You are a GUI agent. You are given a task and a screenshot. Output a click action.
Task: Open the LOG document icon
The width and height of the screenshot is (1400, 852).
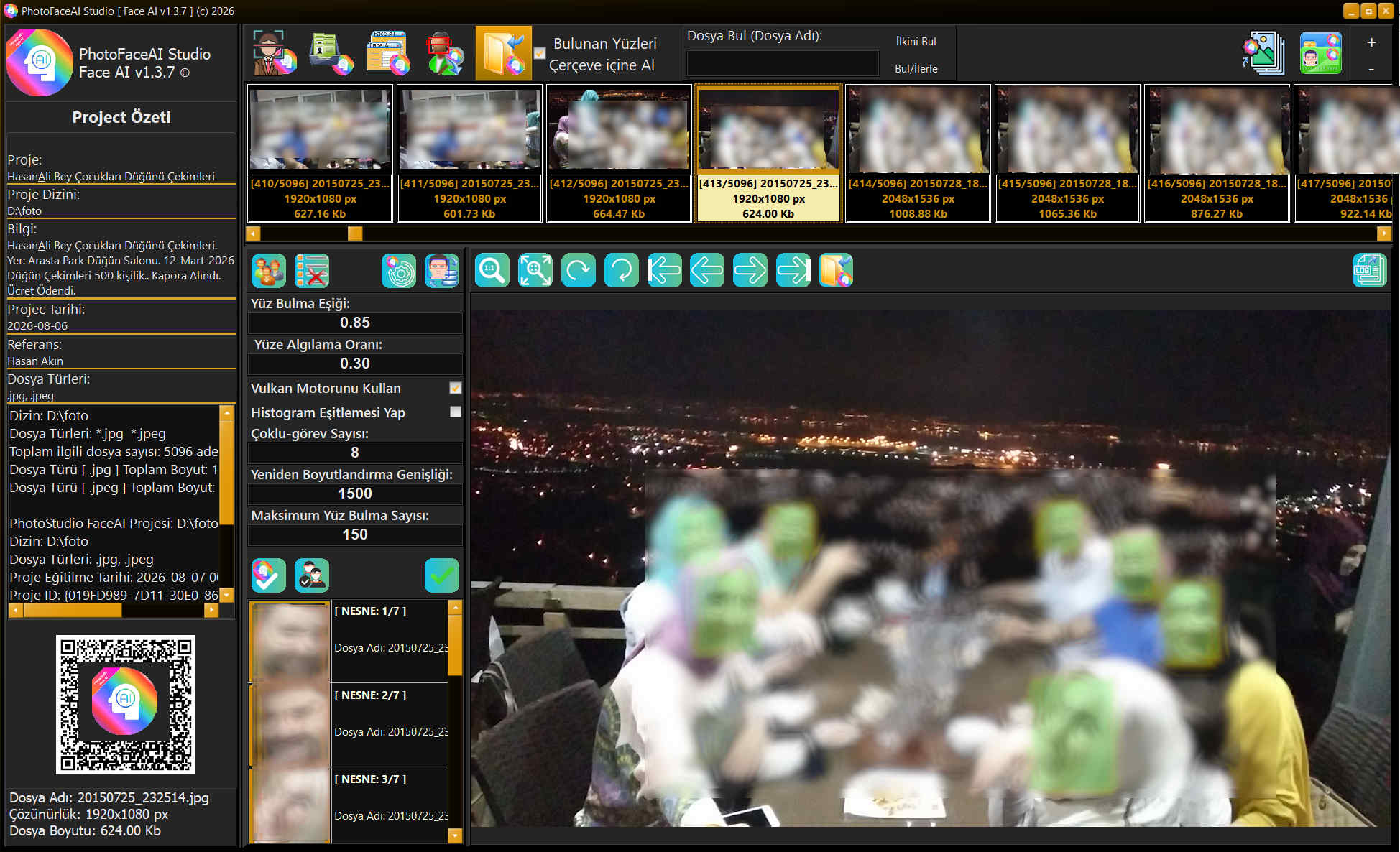1369,271
